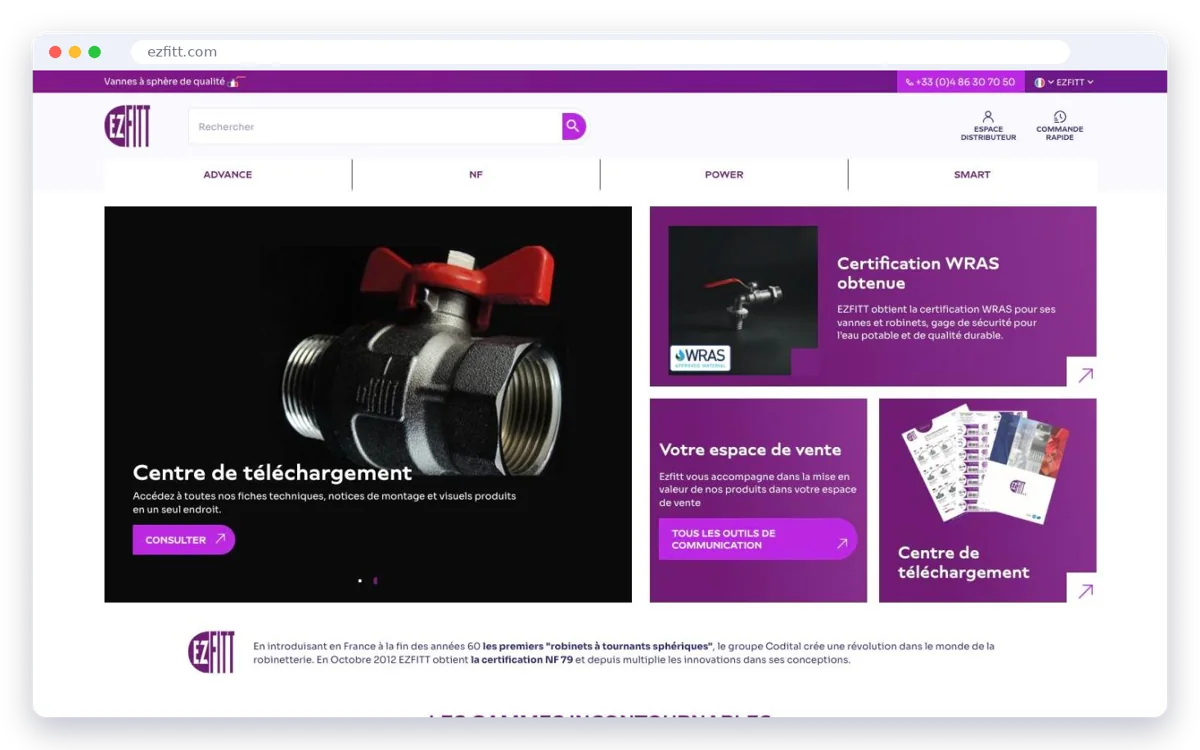The height and width of the screenshot is (750, 1200).
Task: Click the Certification WRAS obtenue heading
Action: [918, 273]
